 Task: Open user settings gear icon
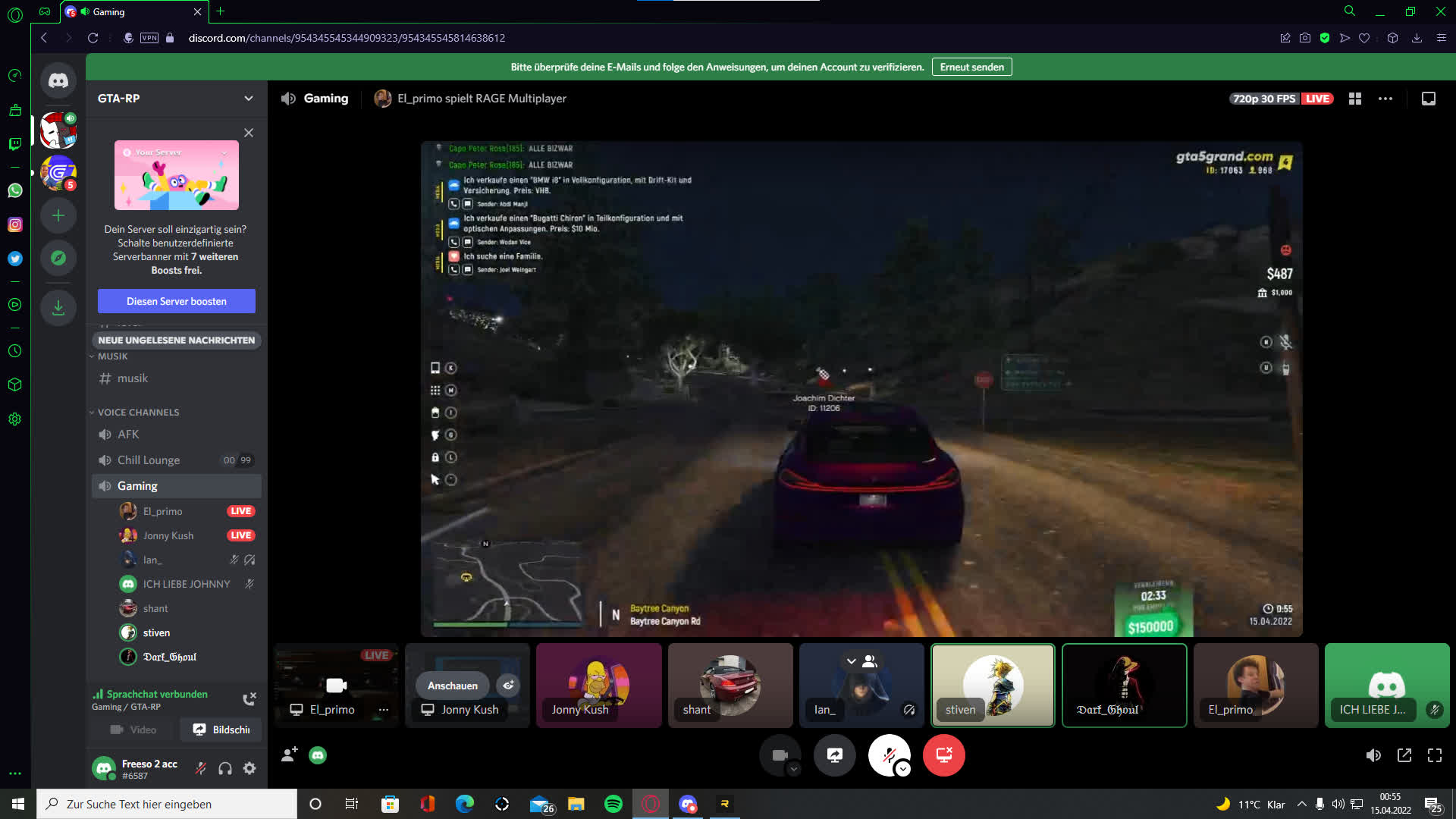[249, 768]
